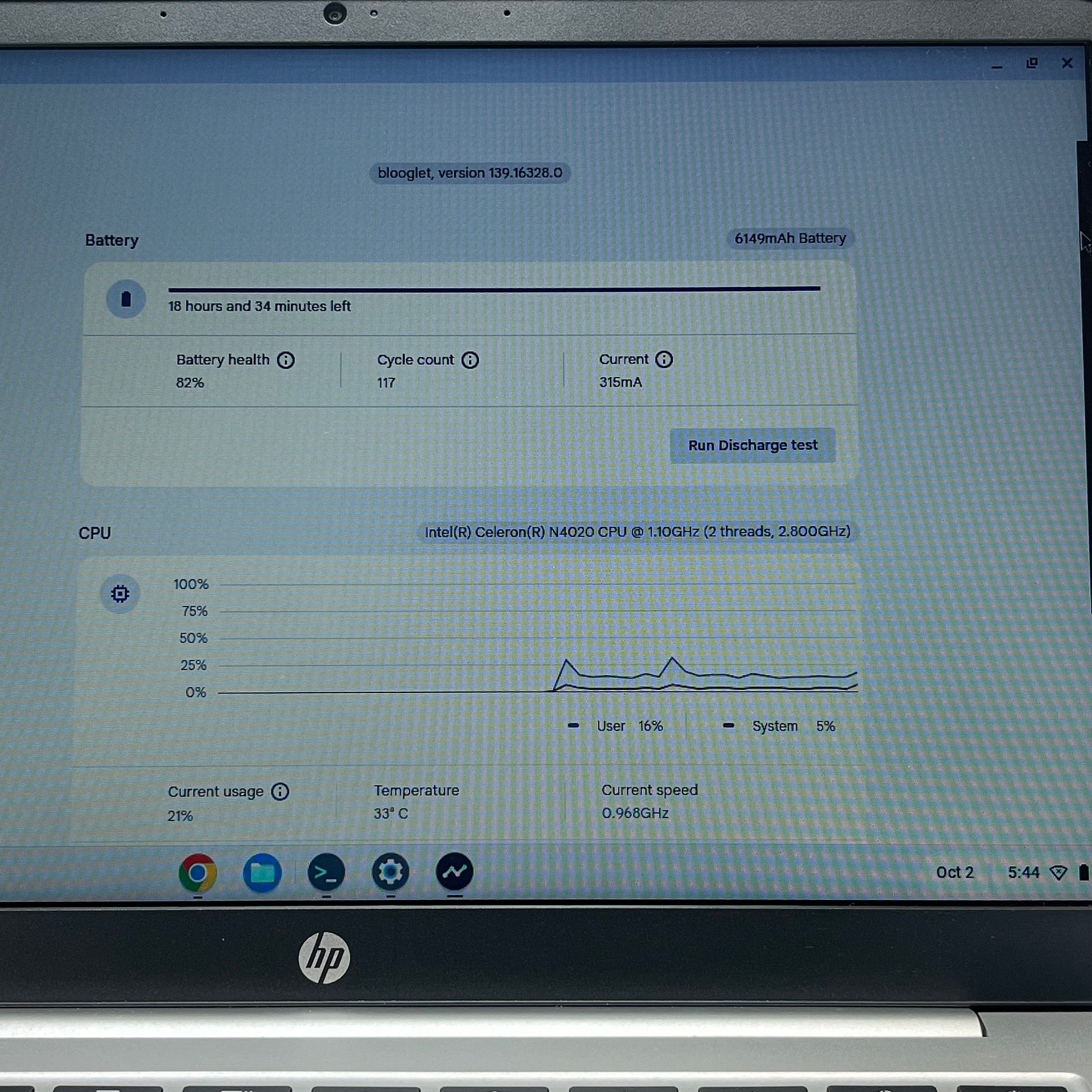Open calendar via Oct 2 date
The height and width of the screenshot is (1092, 1092).
(955, 872)
